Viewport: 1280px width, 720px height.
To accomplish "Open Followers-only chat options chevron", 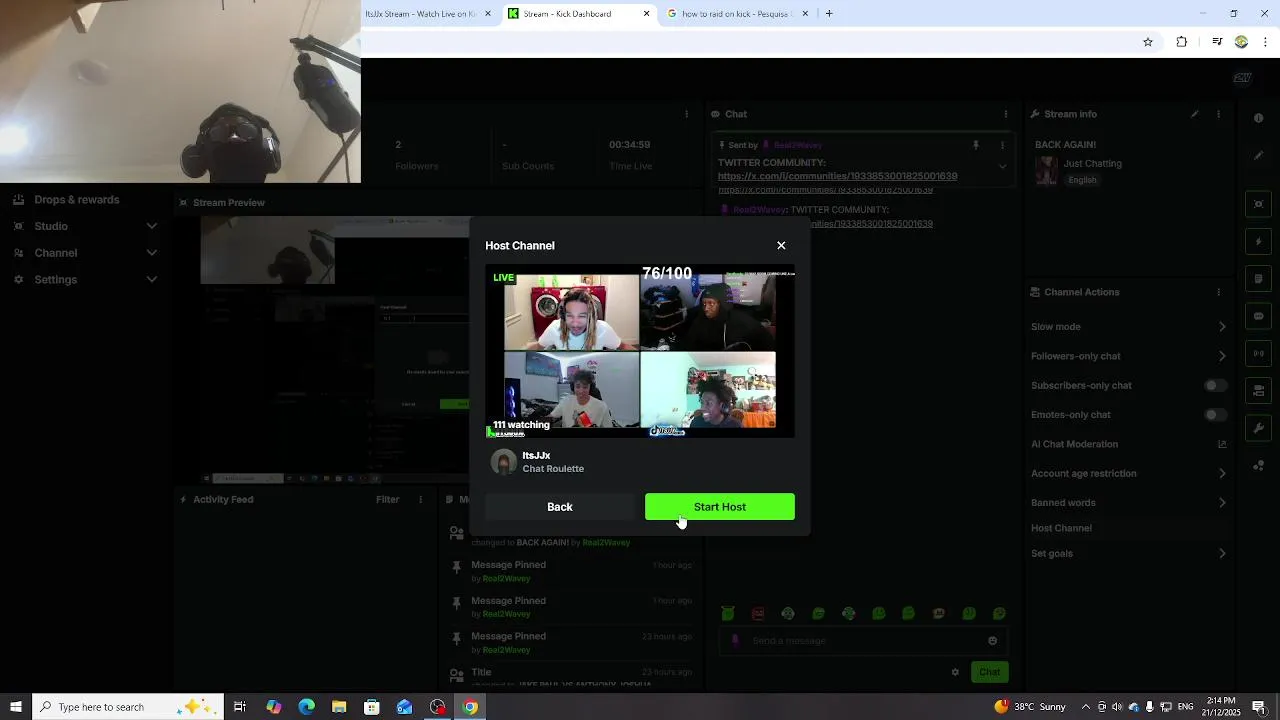I will pyautogui.click(x=1222, y=356).
